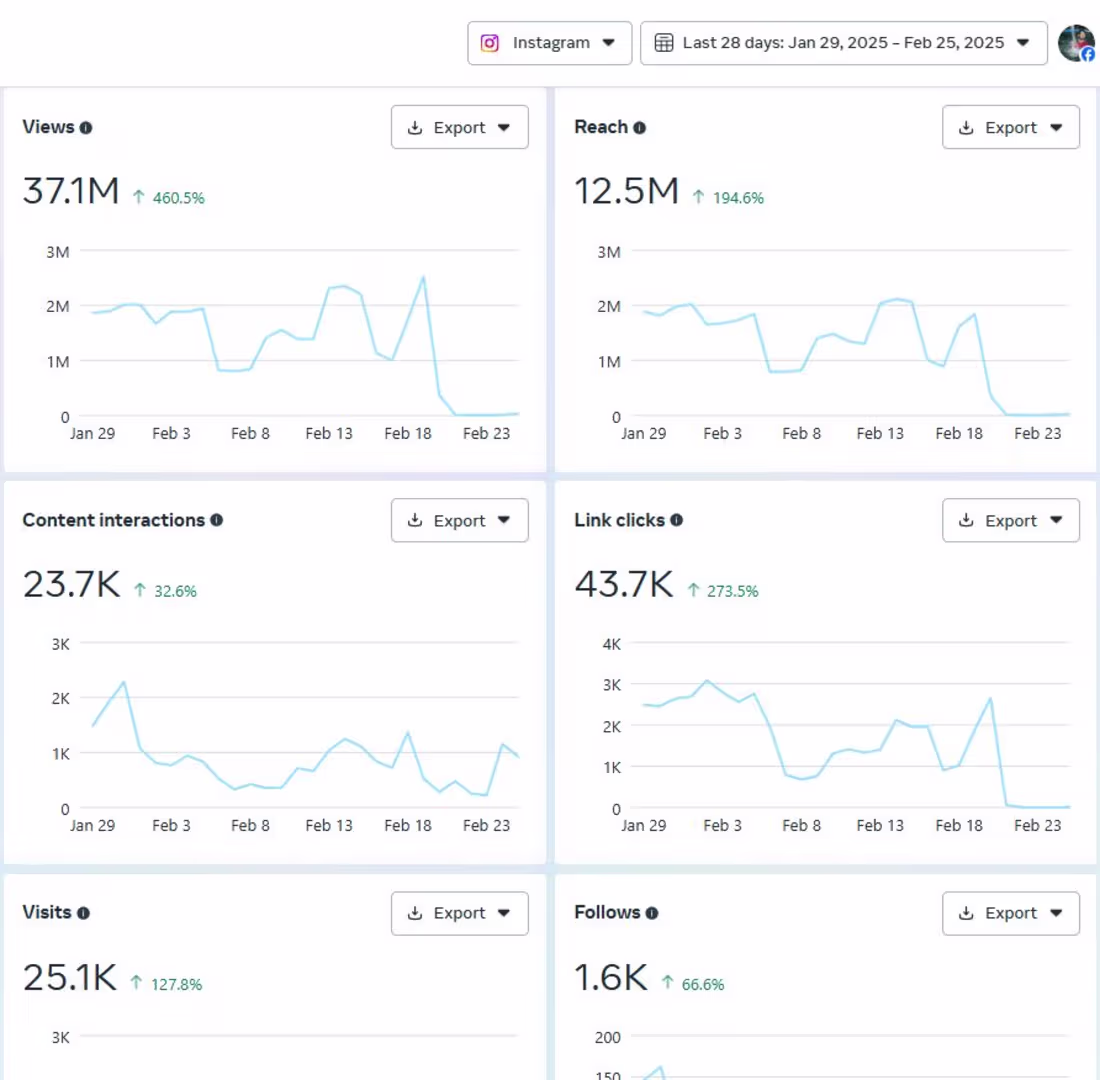Image resolution: width=1100 pixels, height=1080 pixels.
Task: Click the Views chart peak near Feb 18
Action: (423, 279)
